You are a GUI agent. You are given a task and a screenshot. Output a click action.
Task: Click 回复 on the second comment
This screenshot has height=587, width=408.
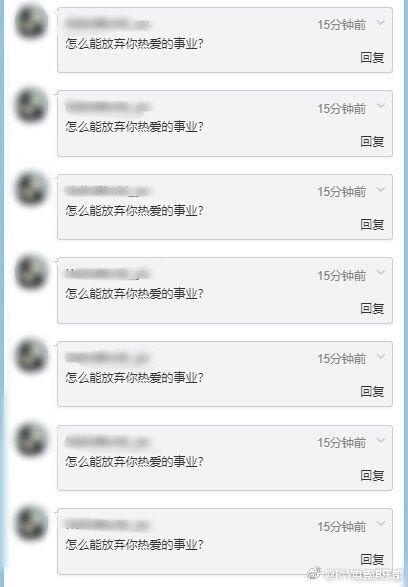click(x=372, y=142)
